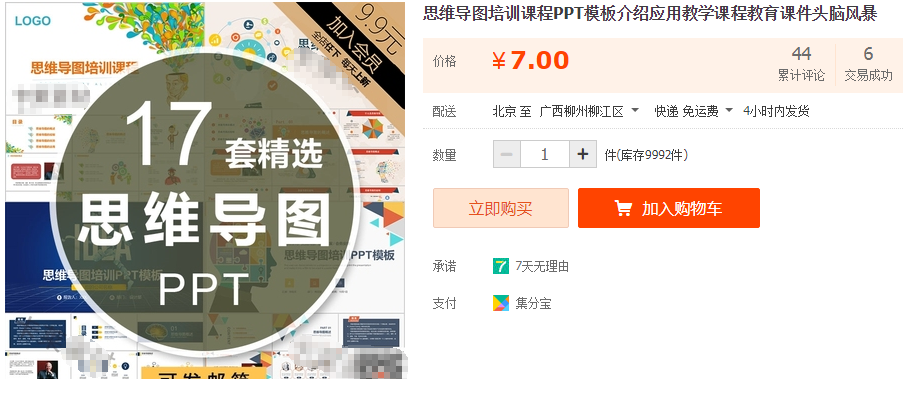Click the LOGO text in product image

[33, 21]
